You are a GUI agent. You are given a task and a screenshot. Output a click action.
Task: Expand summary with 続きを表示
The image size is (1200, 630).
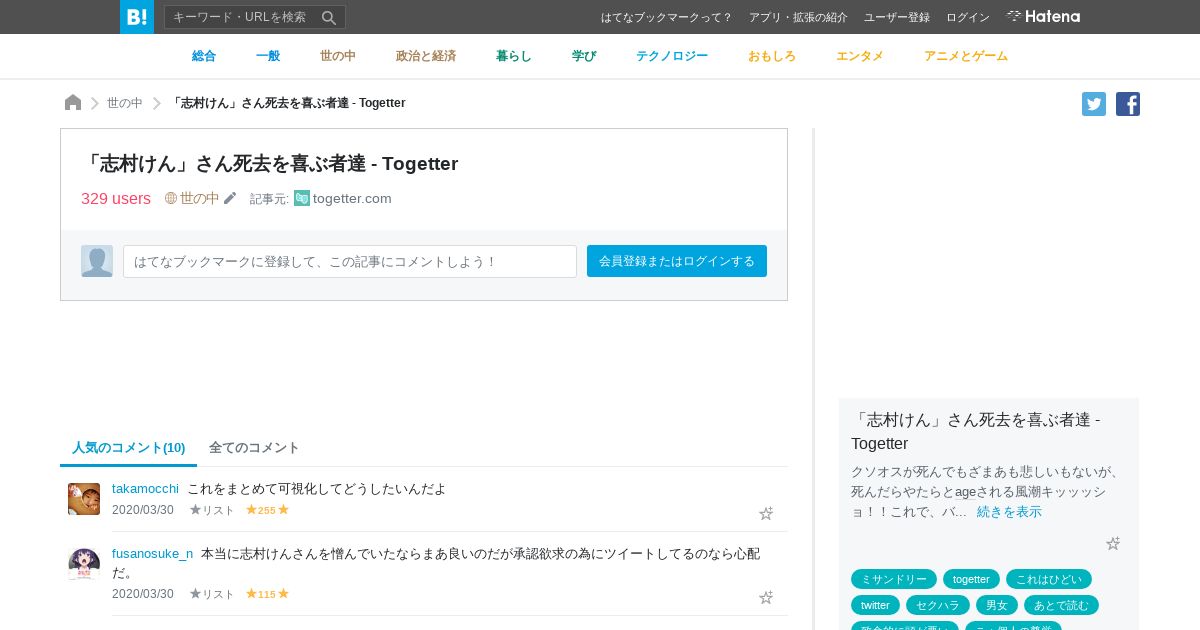[x=1009, y=511]
